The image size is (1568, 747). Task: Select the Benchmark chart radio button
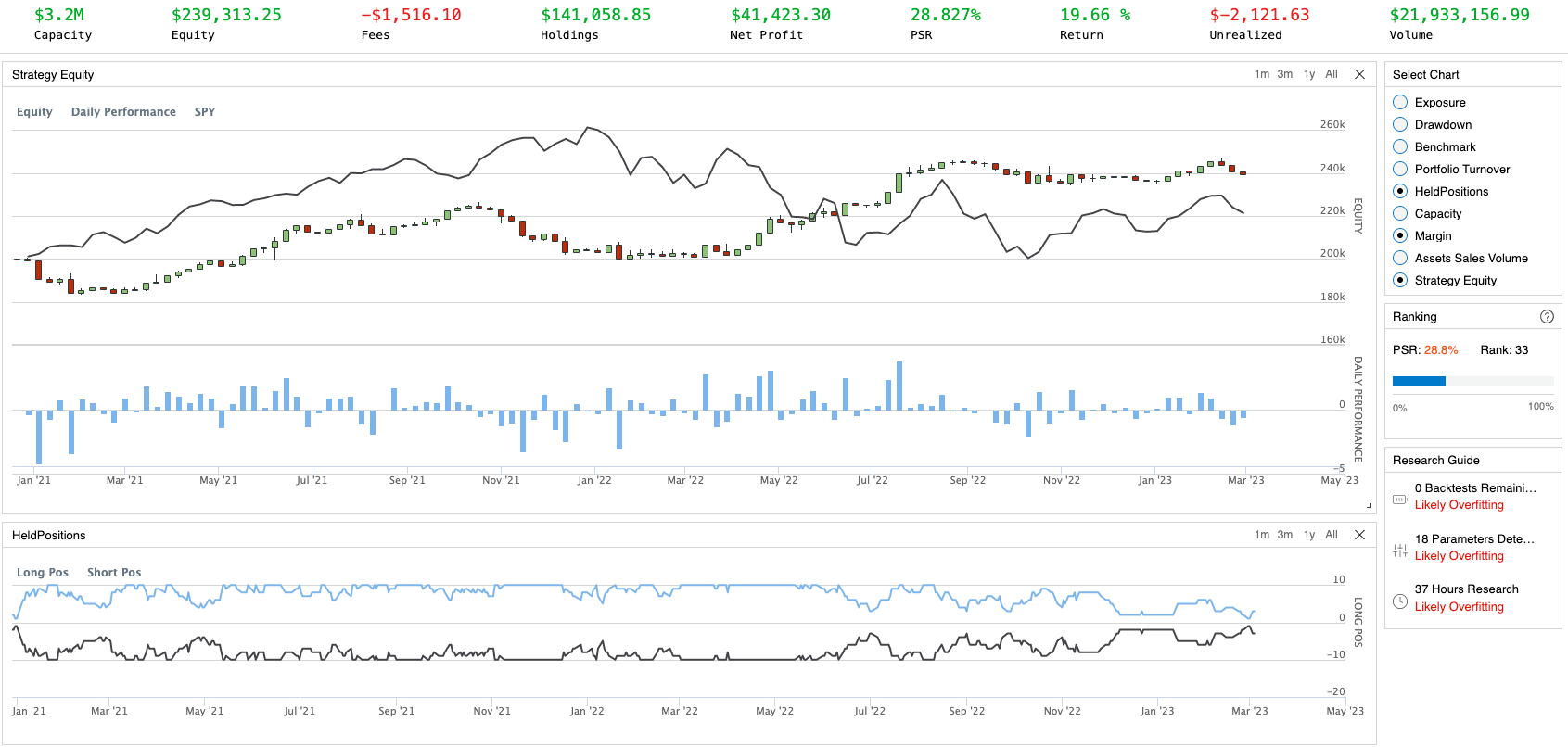click(x=1400, y=146)
